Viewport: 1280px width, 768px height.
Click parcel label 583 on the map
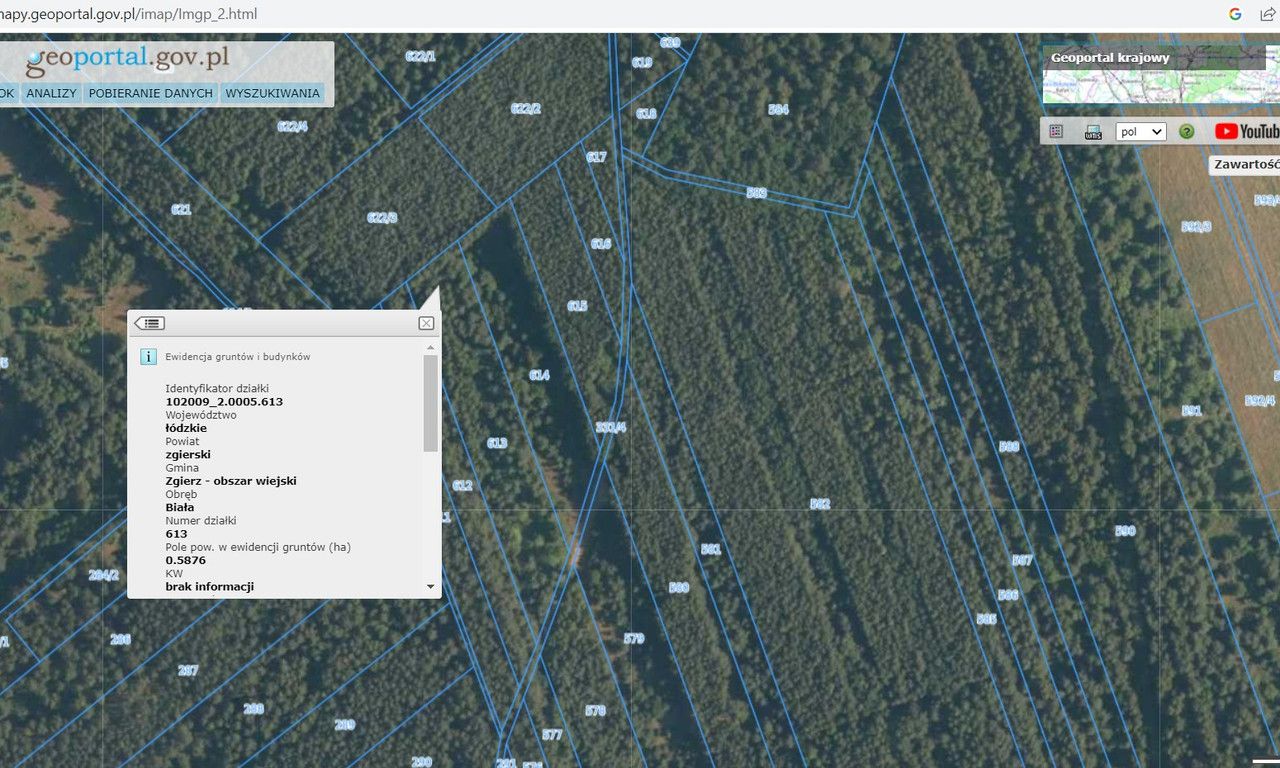[756, 193]
